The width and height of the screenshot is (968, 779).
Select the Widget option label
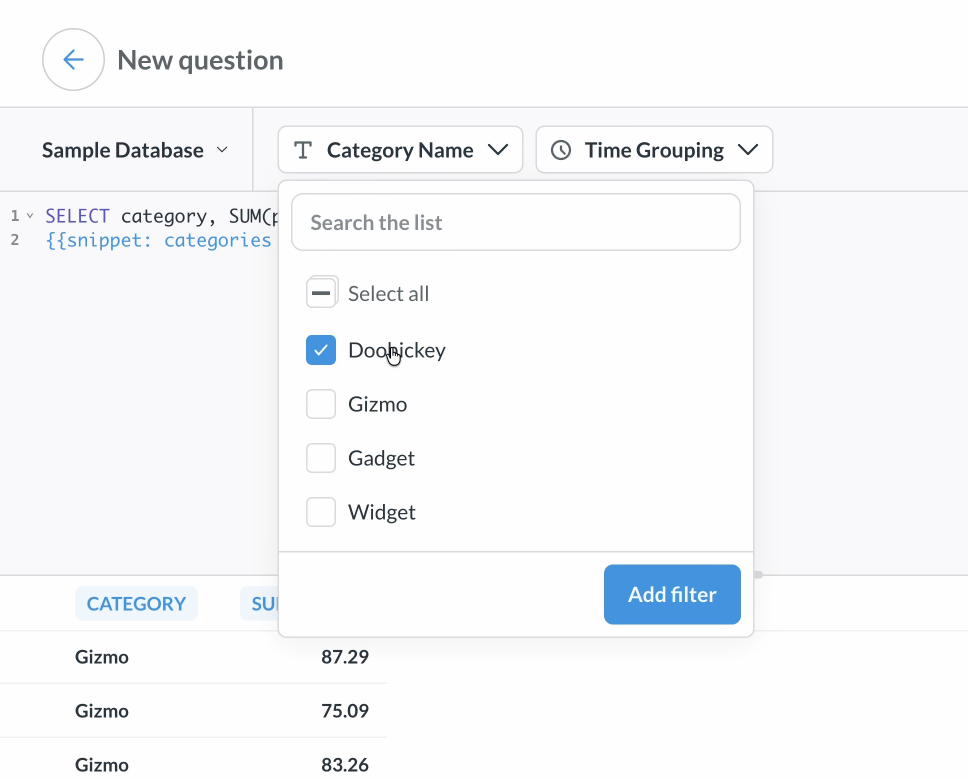382,512
